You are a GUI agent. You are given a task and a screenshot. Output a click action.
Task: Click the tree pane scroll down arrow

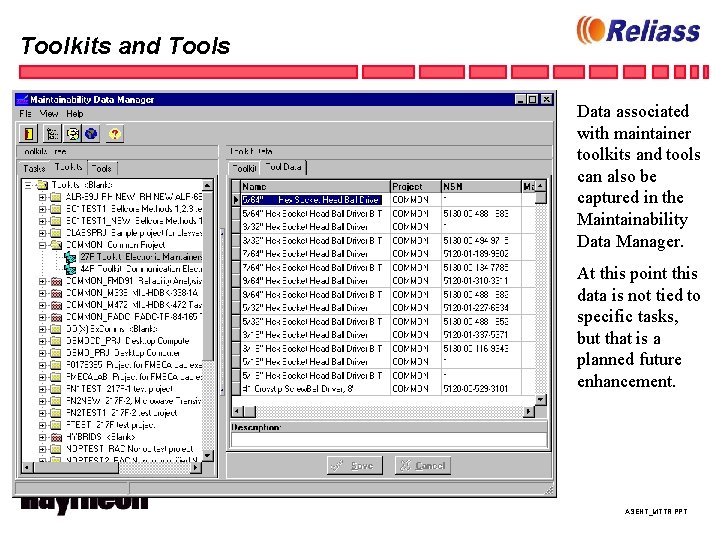[x=208, y=456]
